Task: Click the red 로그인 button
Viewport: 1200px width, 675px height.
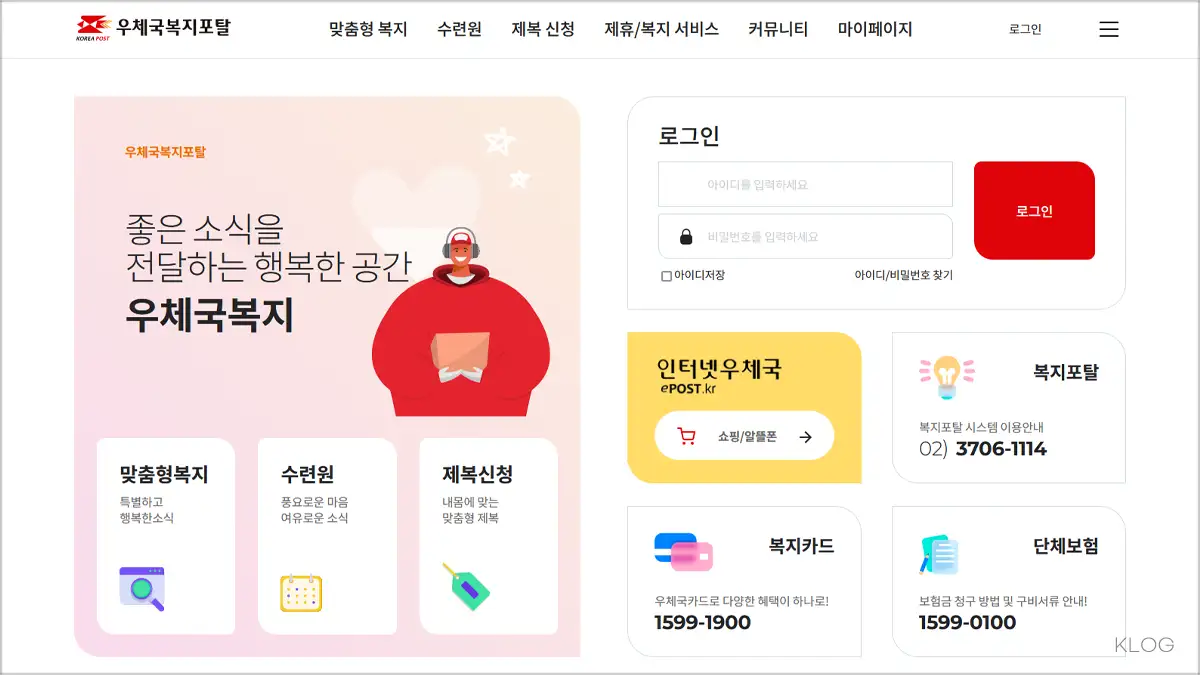Action: [x=1034, y=211]
